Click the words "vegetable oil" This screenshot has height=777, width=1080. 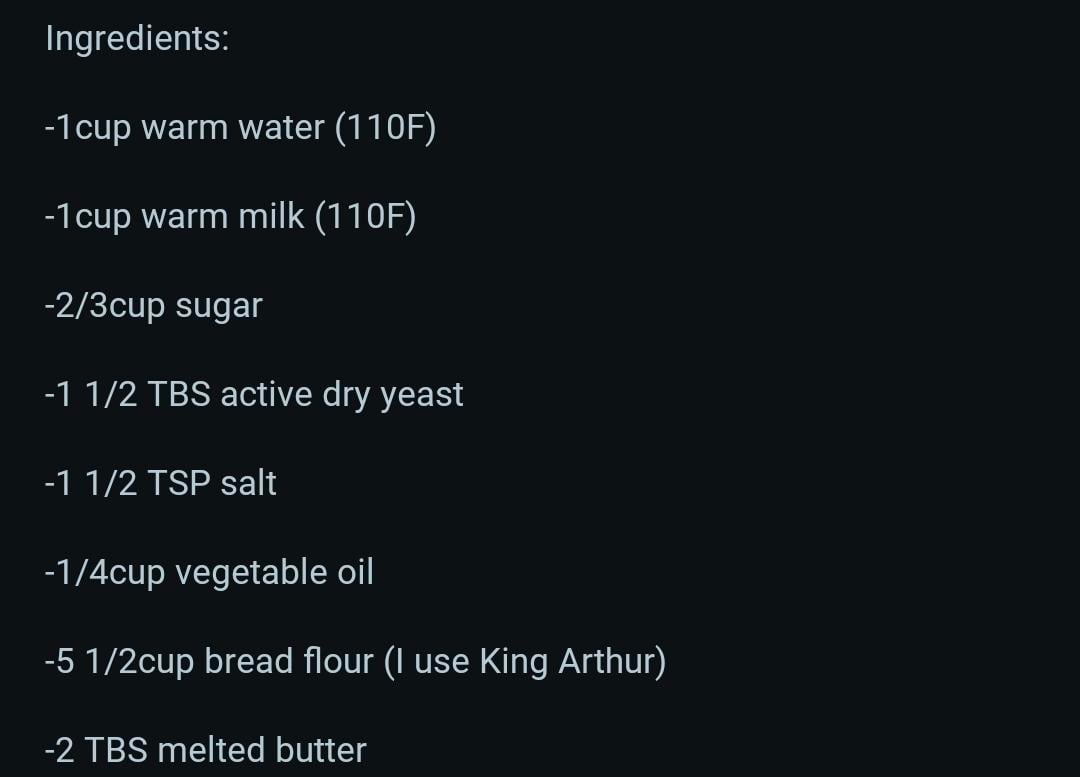tap(274, 573)
